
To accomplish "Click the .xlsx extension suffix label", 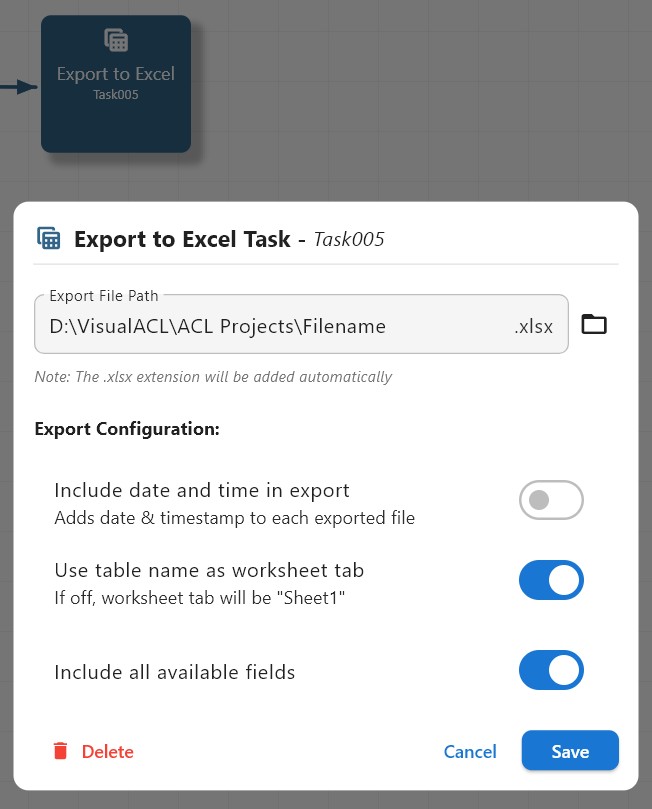I will click(x=533, y=326).
